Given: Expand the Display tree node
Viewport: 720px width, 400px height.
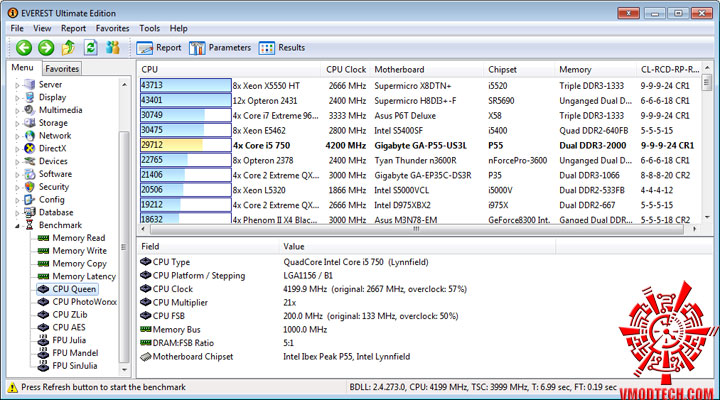Looking at the screenshot, I should pos(17,98).
